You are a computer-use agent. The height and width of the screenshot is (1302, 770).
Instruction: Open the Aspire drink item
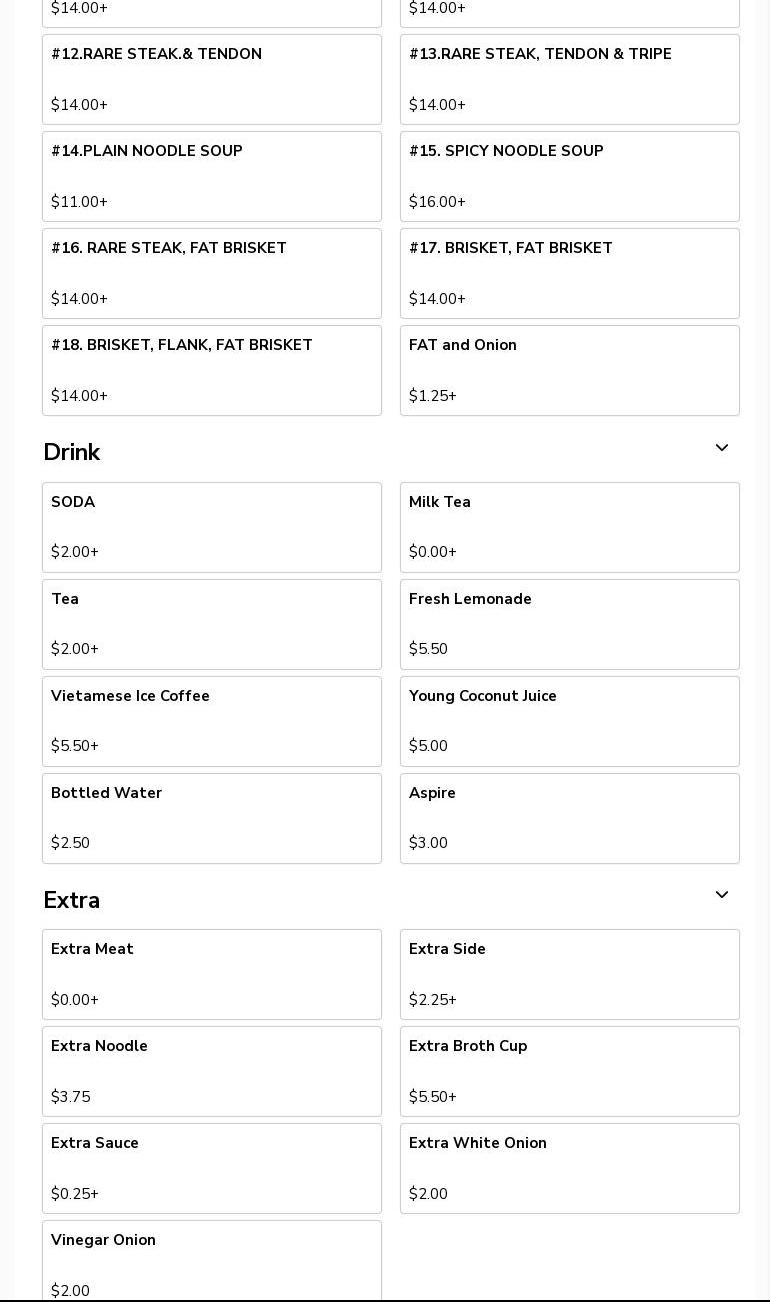(x=570, y=818)
